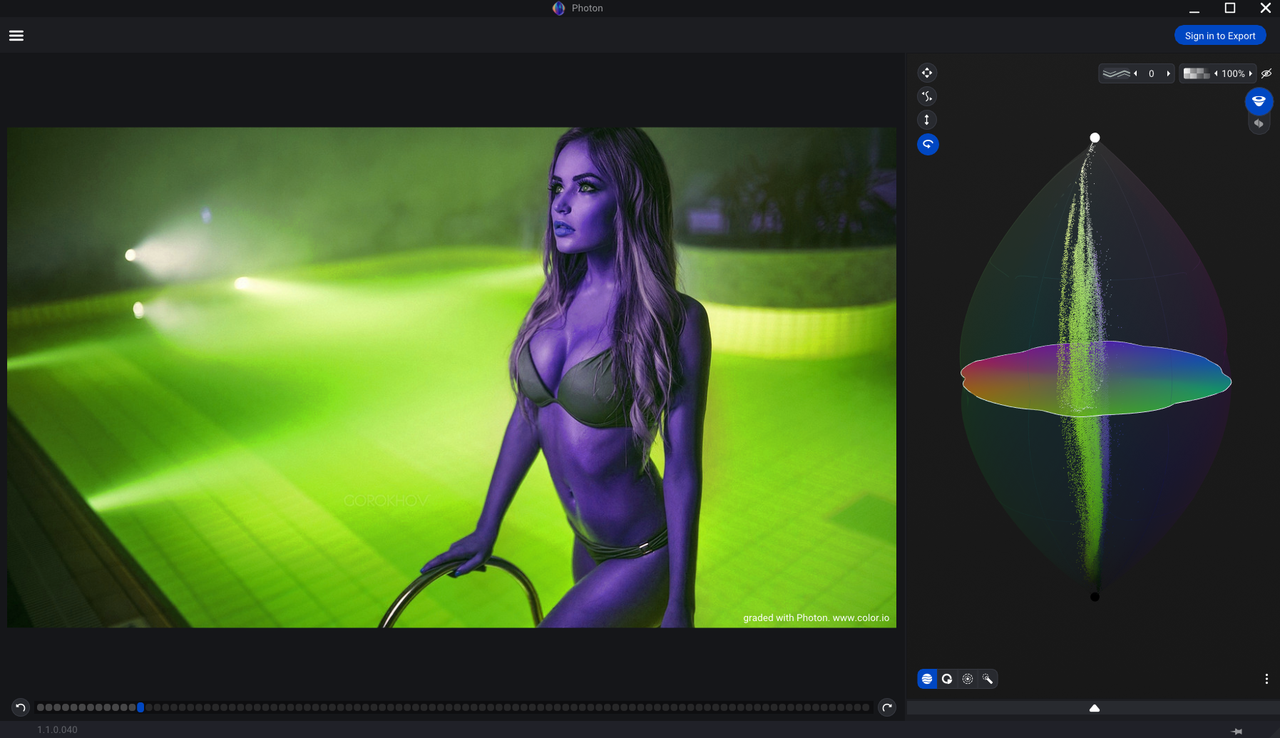Screen dimensions: 1280x738
Task: Select the striped sphere mode tab
Action: [927, 679]
